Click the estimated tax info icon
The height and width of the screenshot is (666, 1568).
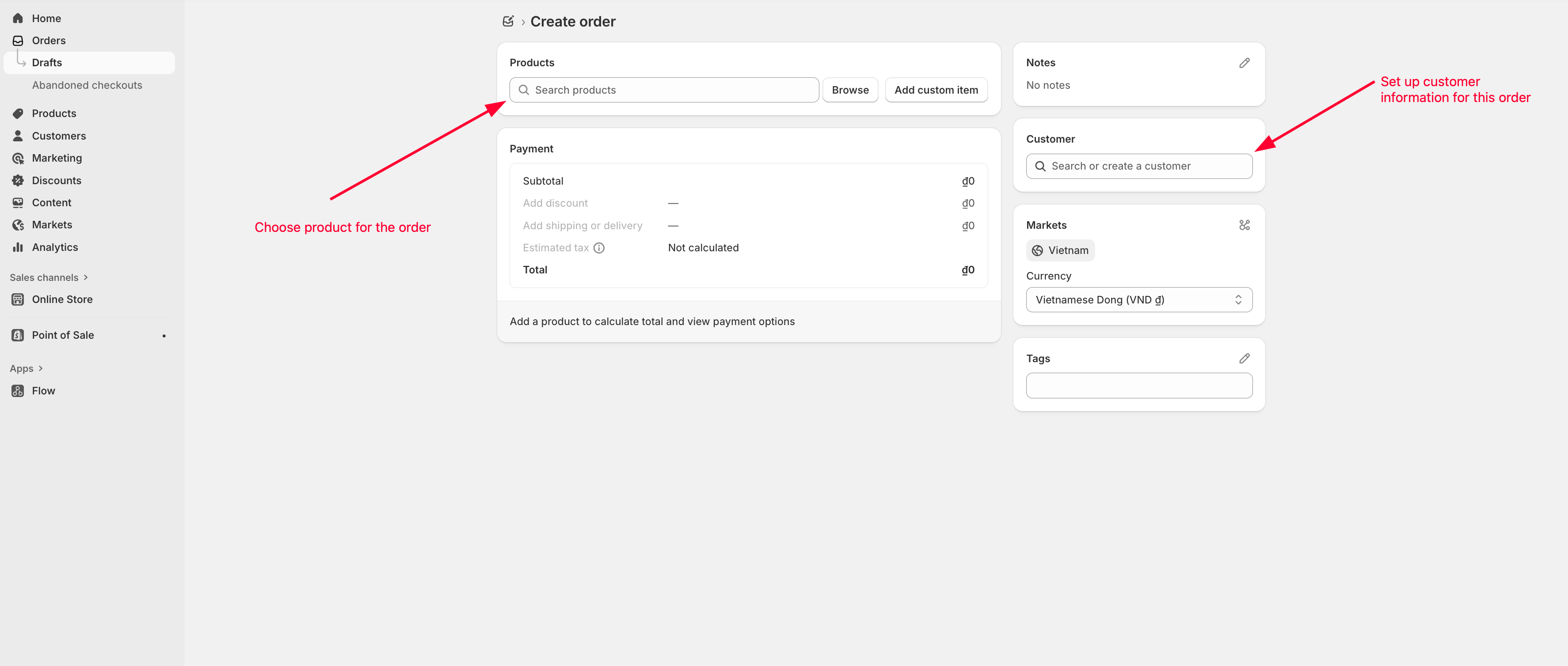click(599, 248)
